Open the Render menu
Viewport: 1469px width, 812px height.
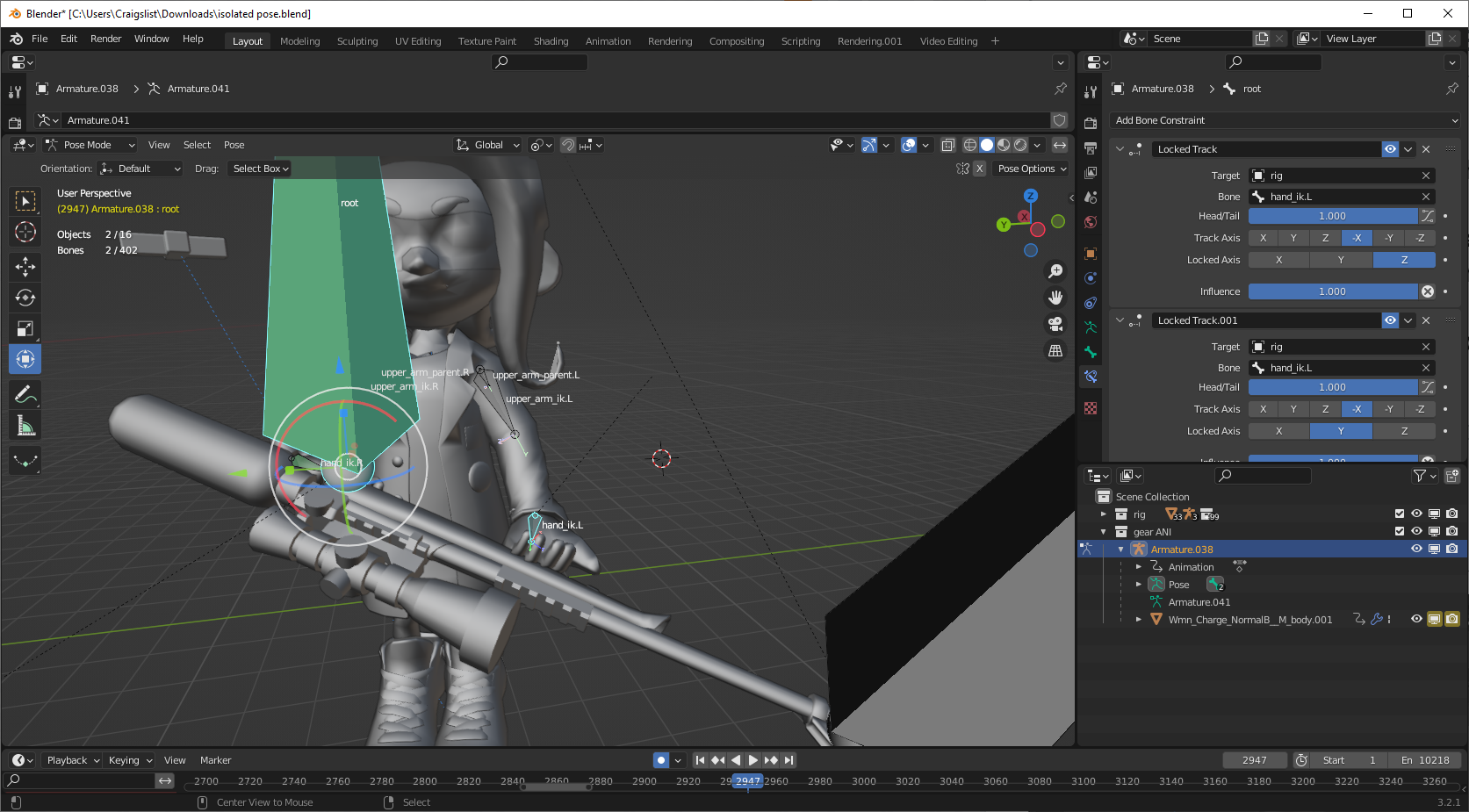pos(106,39)
